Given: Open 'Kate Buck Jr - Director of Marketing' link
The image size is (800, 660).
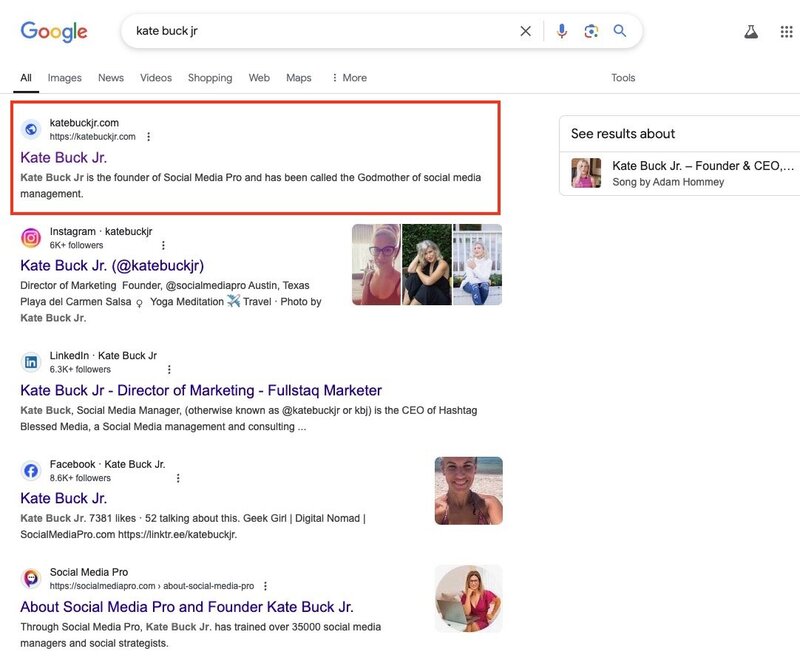Looking at the screenshot, I should pos(201,390).
